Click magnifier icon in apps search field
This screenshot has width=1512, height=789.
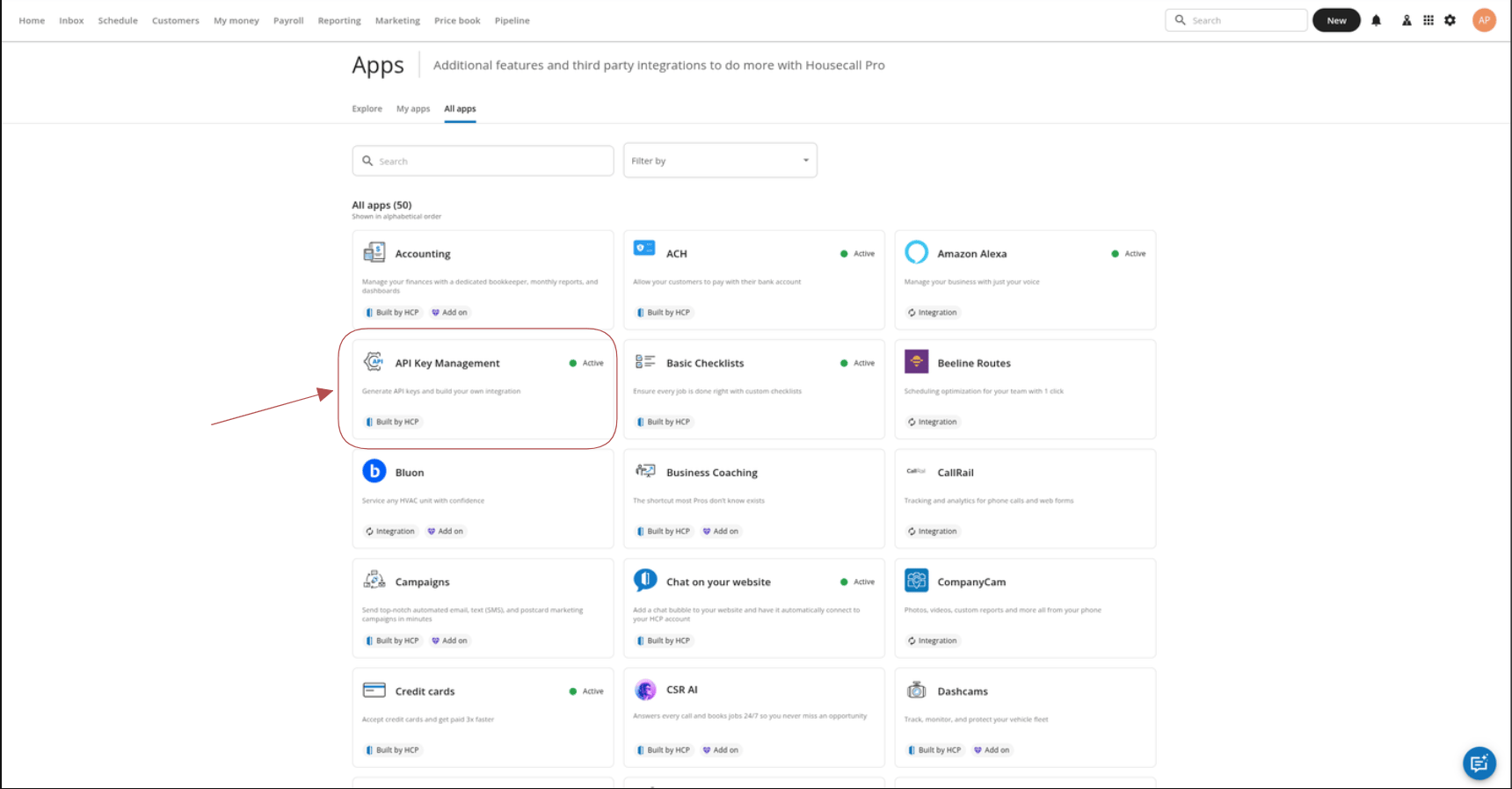pos(367,161)
